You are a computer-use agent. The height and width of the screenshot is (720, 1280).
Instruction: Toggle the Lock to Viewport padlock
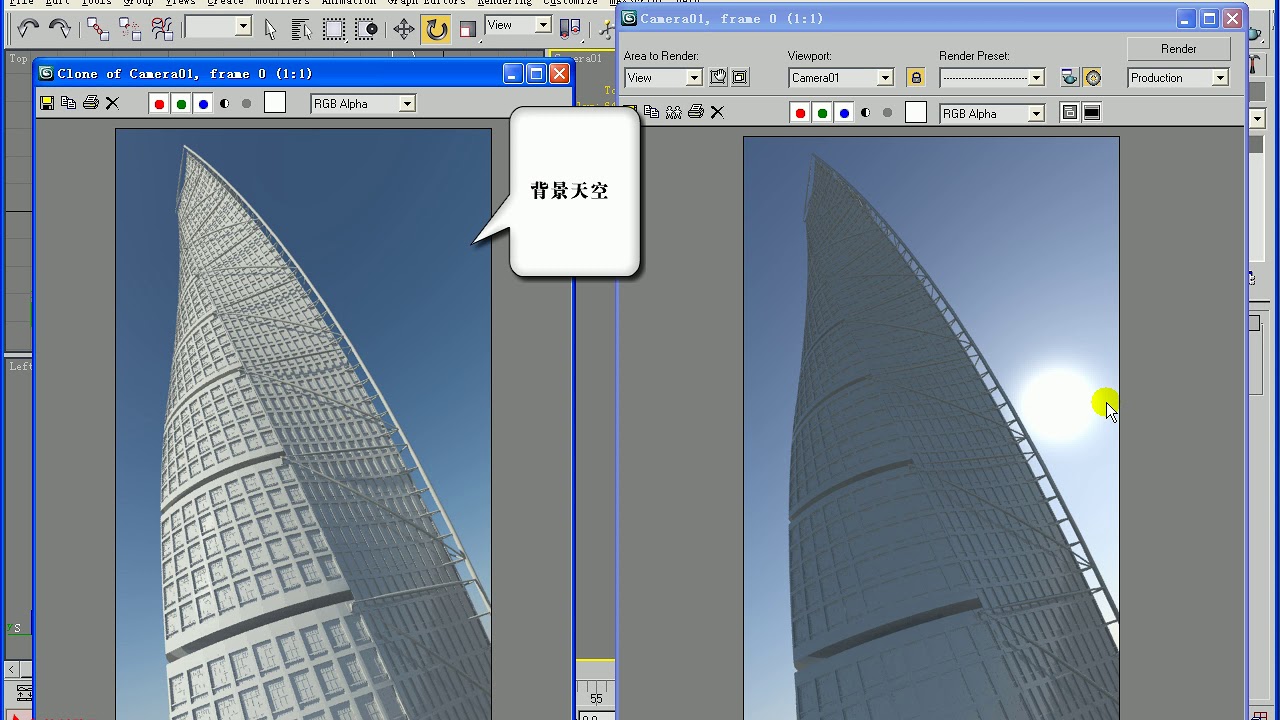point(915,77)
